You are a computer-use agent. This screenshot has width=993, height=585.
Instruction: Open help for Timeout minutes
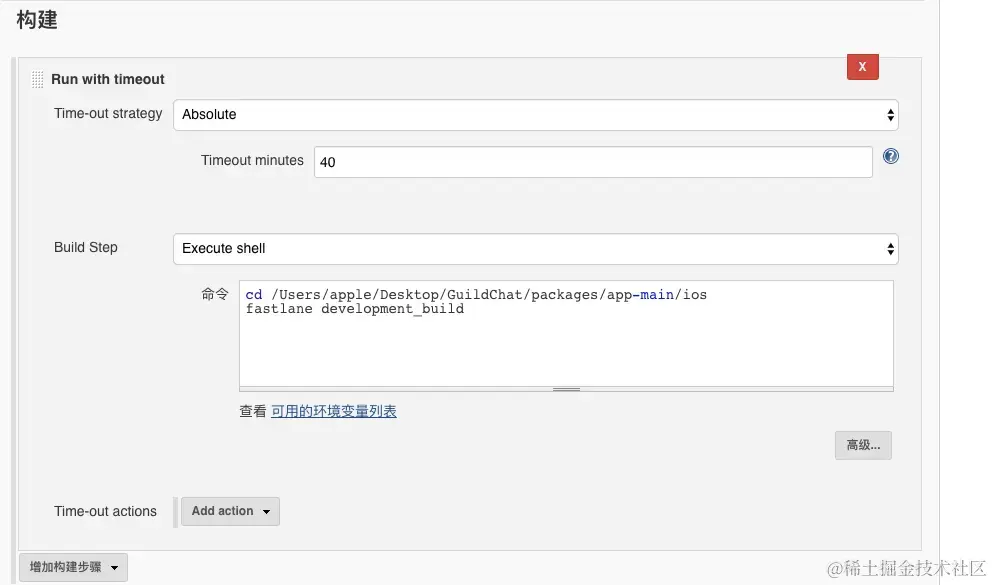tap(890, 157)
